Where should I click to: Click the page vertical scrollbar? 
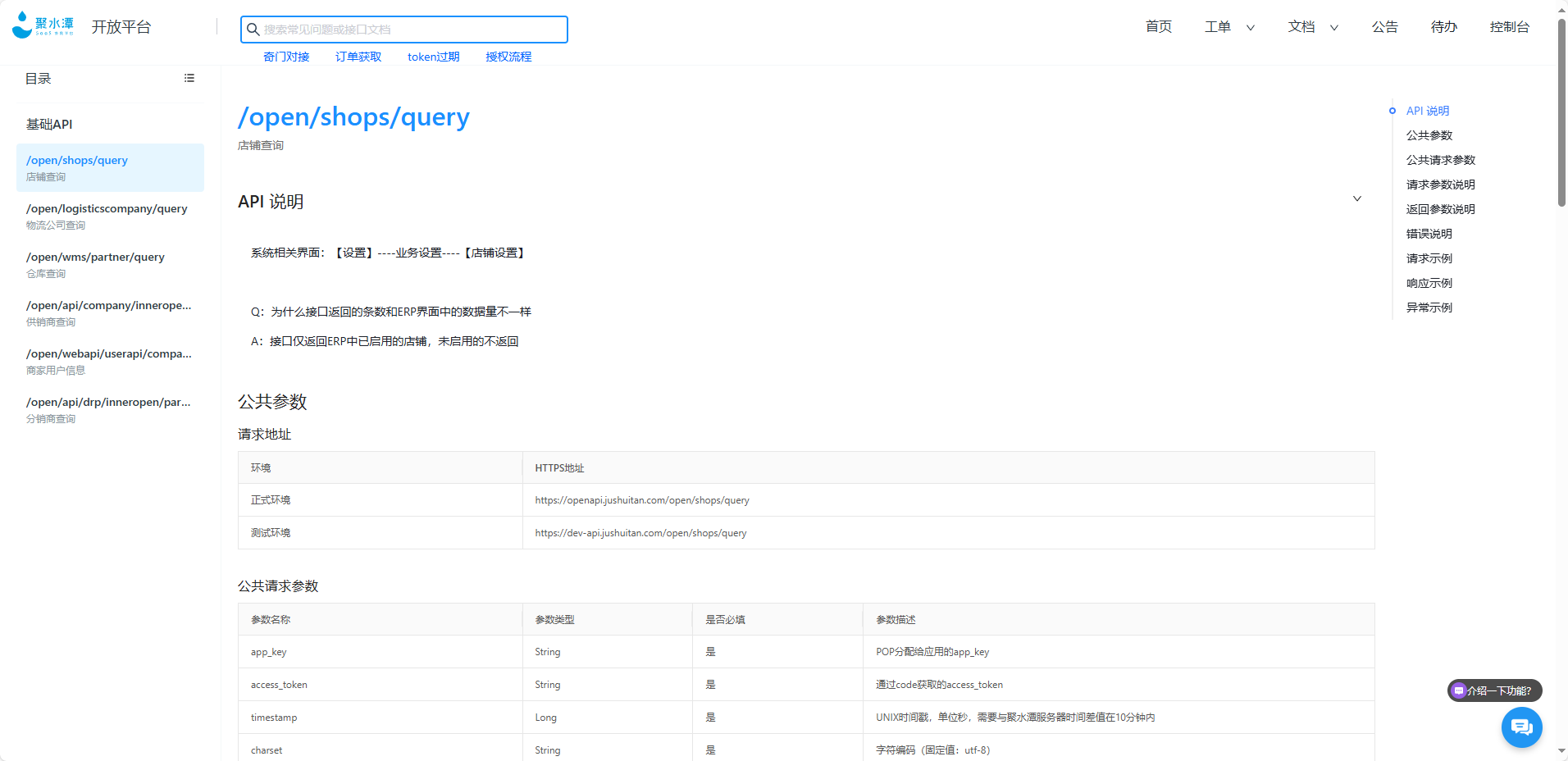point(1561,115)
